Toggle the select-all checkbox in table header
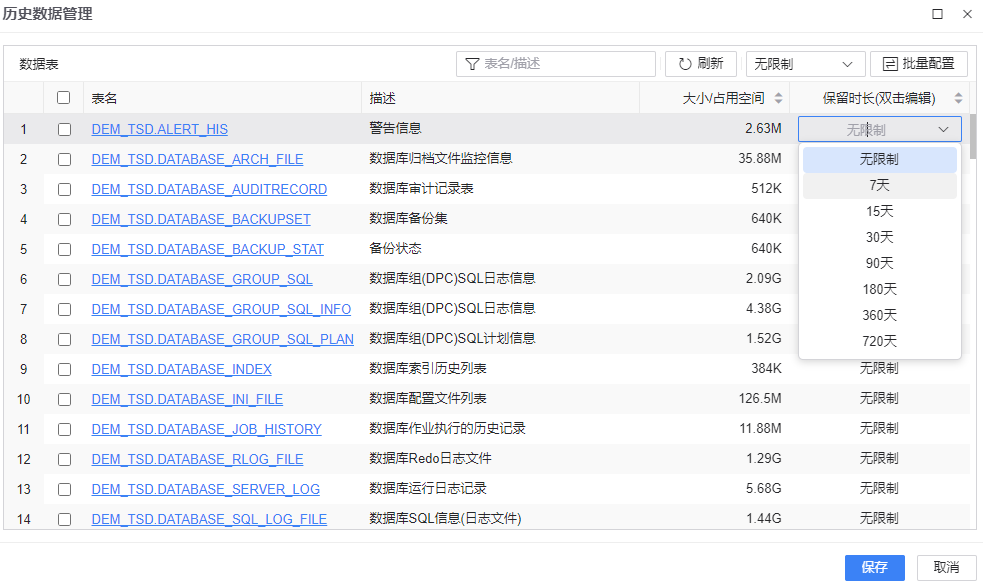This screenshot has width=983, height=586. pos(63,97)
